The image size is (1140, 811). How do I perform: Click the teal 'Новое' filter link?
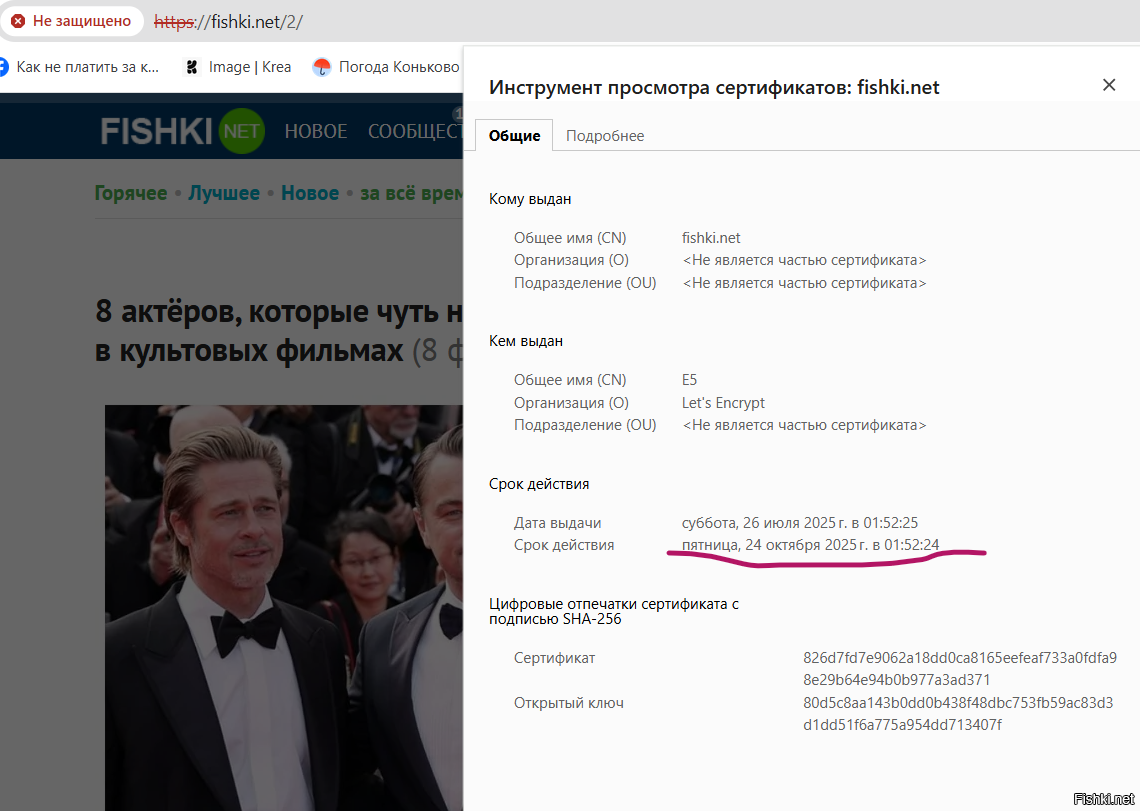[310, 193]
